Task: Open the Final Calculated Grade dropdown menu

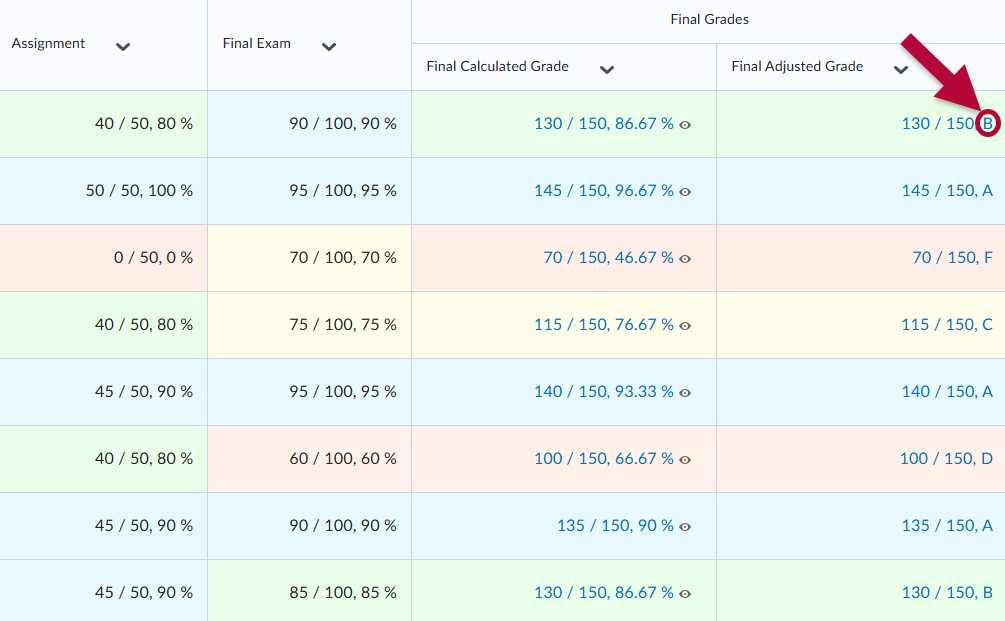Action: 607,69
